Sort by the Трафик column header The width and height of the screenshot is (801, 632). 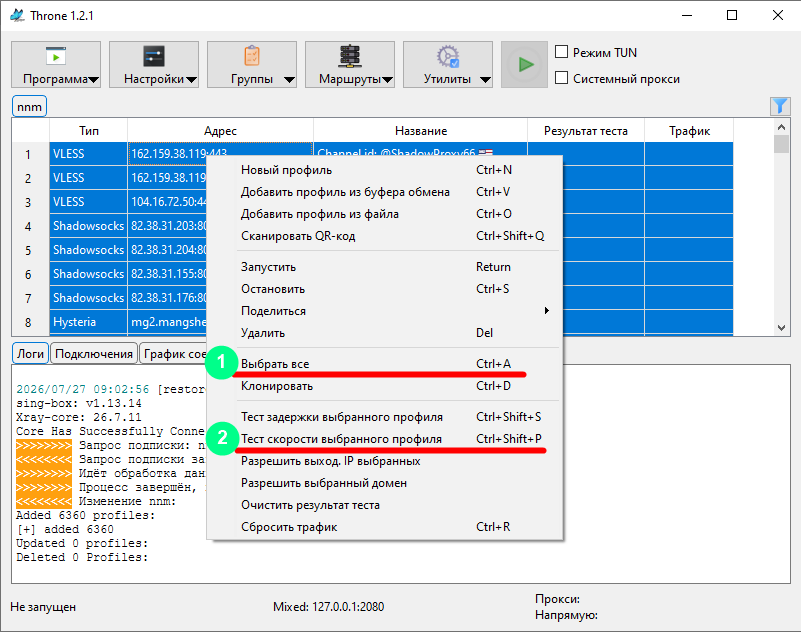[x=689, y=131]
